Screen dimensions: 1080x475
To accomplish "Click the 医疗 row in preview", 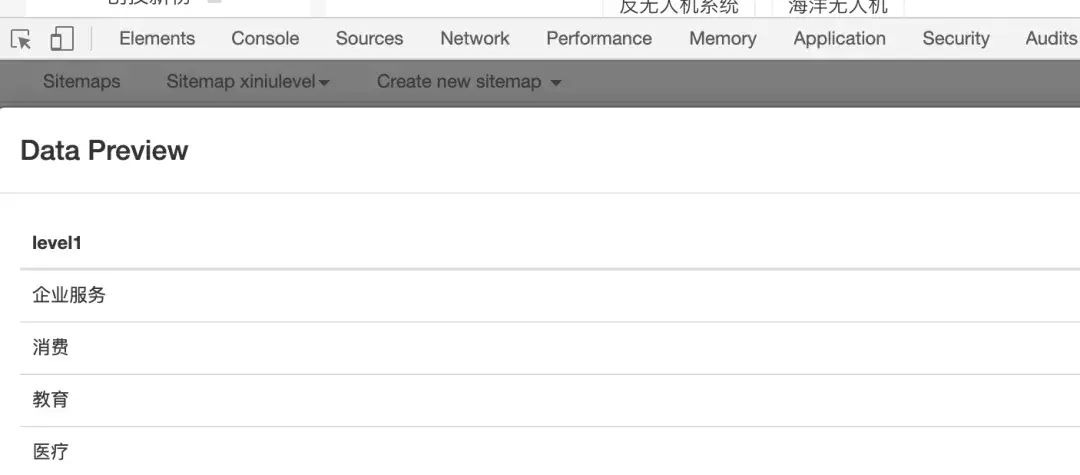I will coord(550,451).
